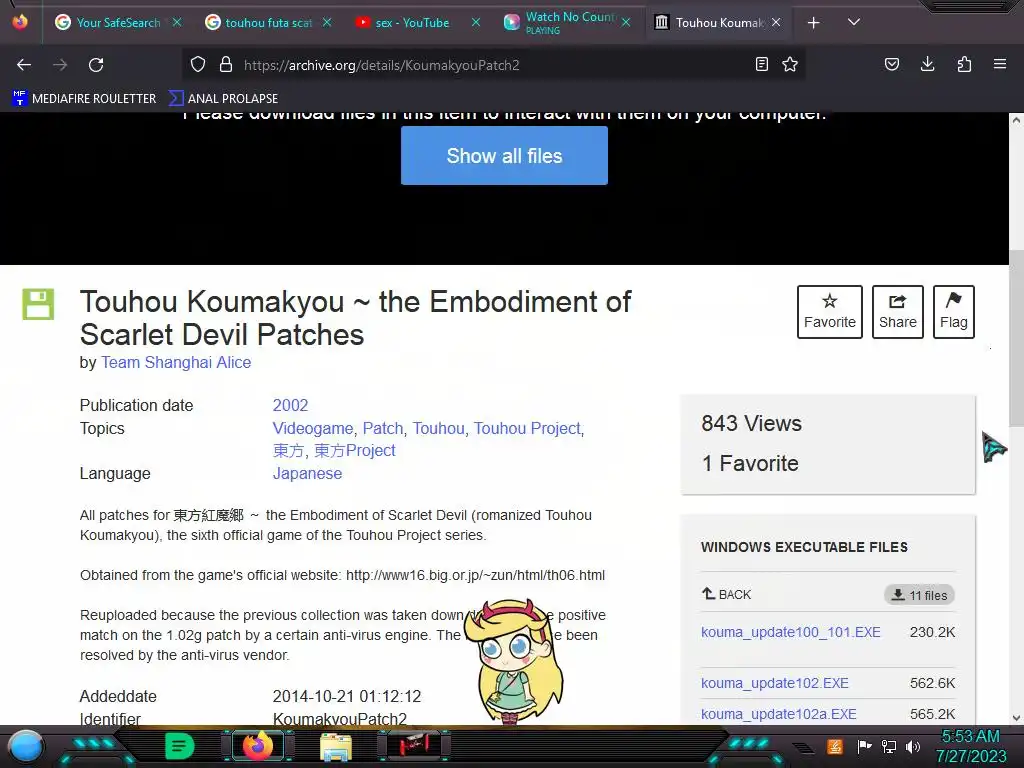The width and height of the screenshot is (1024, 768).
Task: Open the extensions puzzle icon
Action: tap(964, 65)
